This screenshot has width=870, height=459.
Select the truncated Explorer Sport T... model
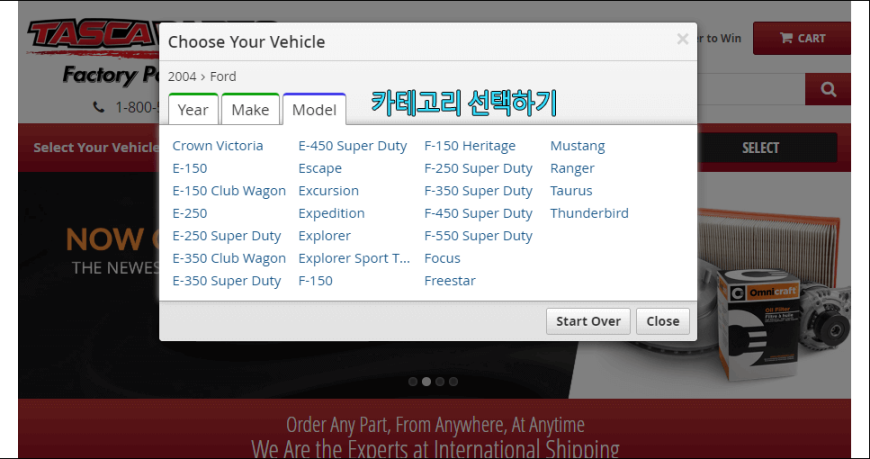354,258
